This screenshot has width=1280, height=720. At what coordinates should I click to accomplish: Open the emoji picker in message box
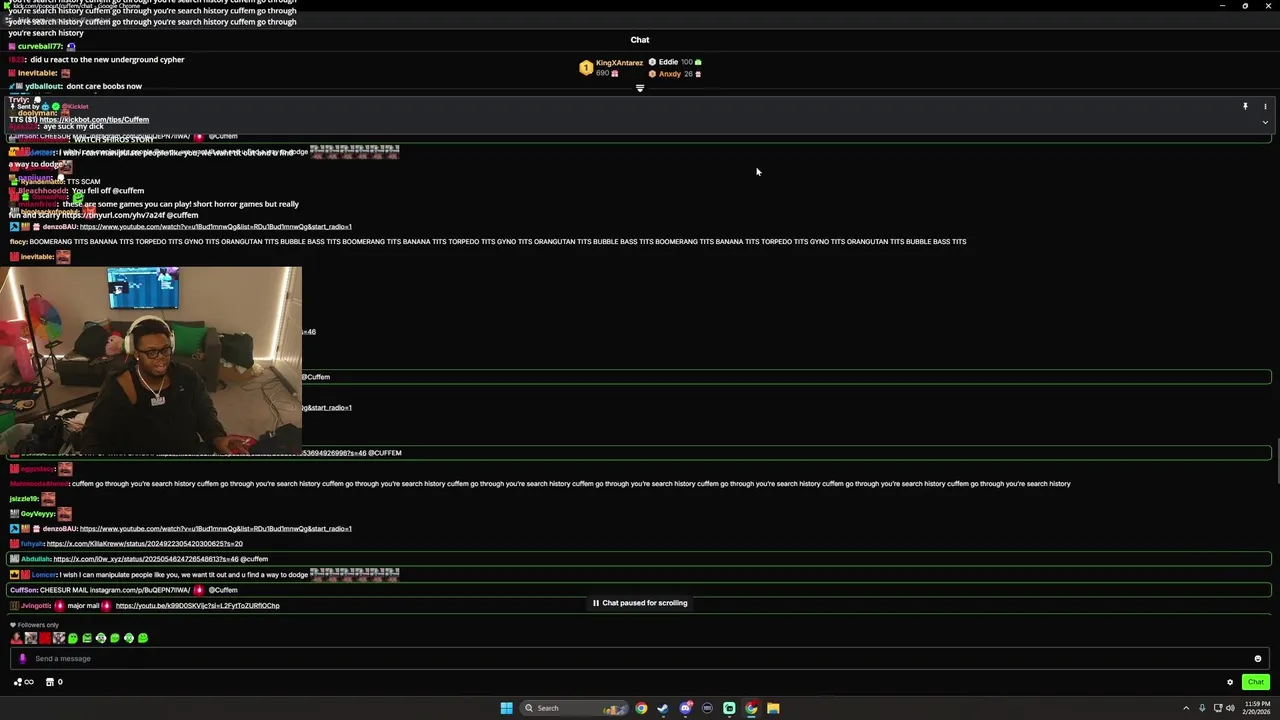tap(1258, 659)
